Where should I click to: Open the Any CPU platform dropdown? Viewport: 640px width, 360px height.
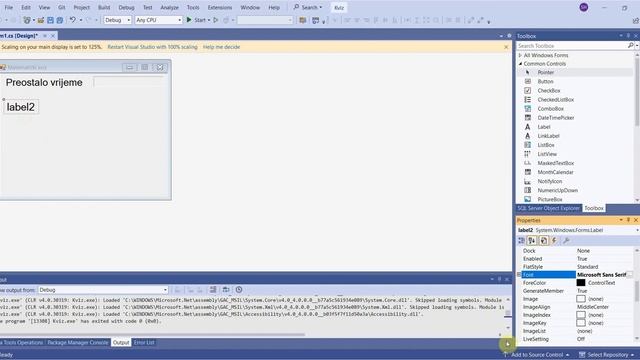click(x=158, y=20)
